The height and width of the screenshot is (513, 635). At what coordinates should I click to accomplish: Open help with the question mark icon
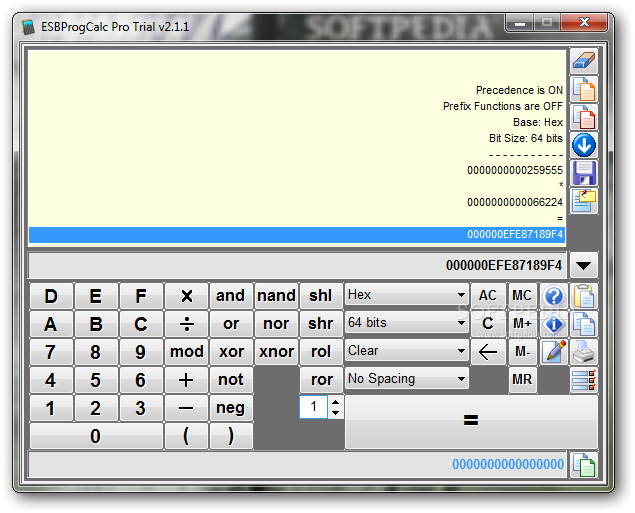[554, 296]
